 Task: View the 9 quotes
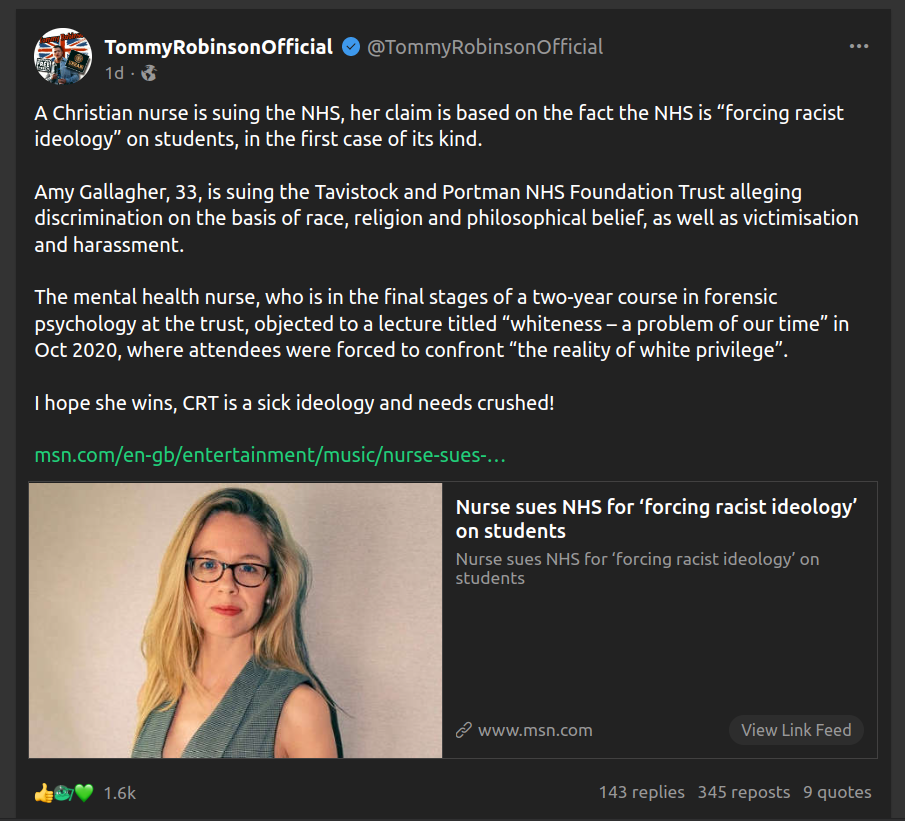tap(837, 792)
